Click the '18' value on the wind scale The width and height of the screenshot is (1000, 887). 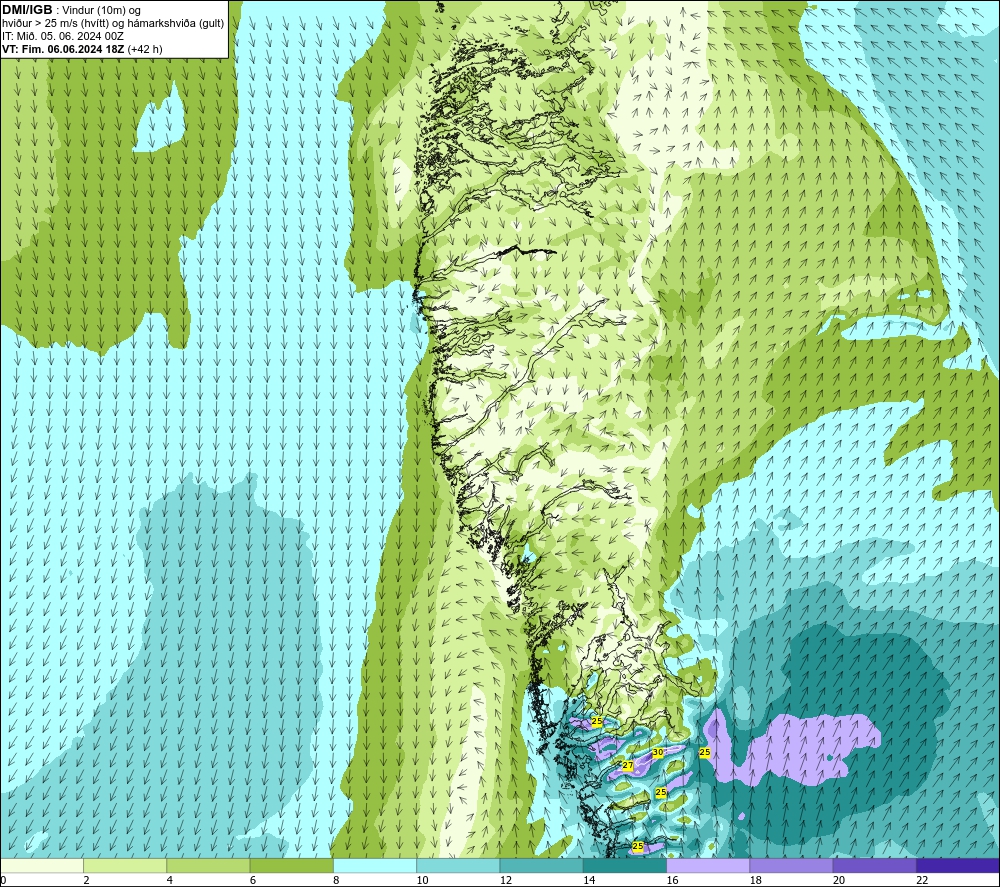tap(756, 880)
